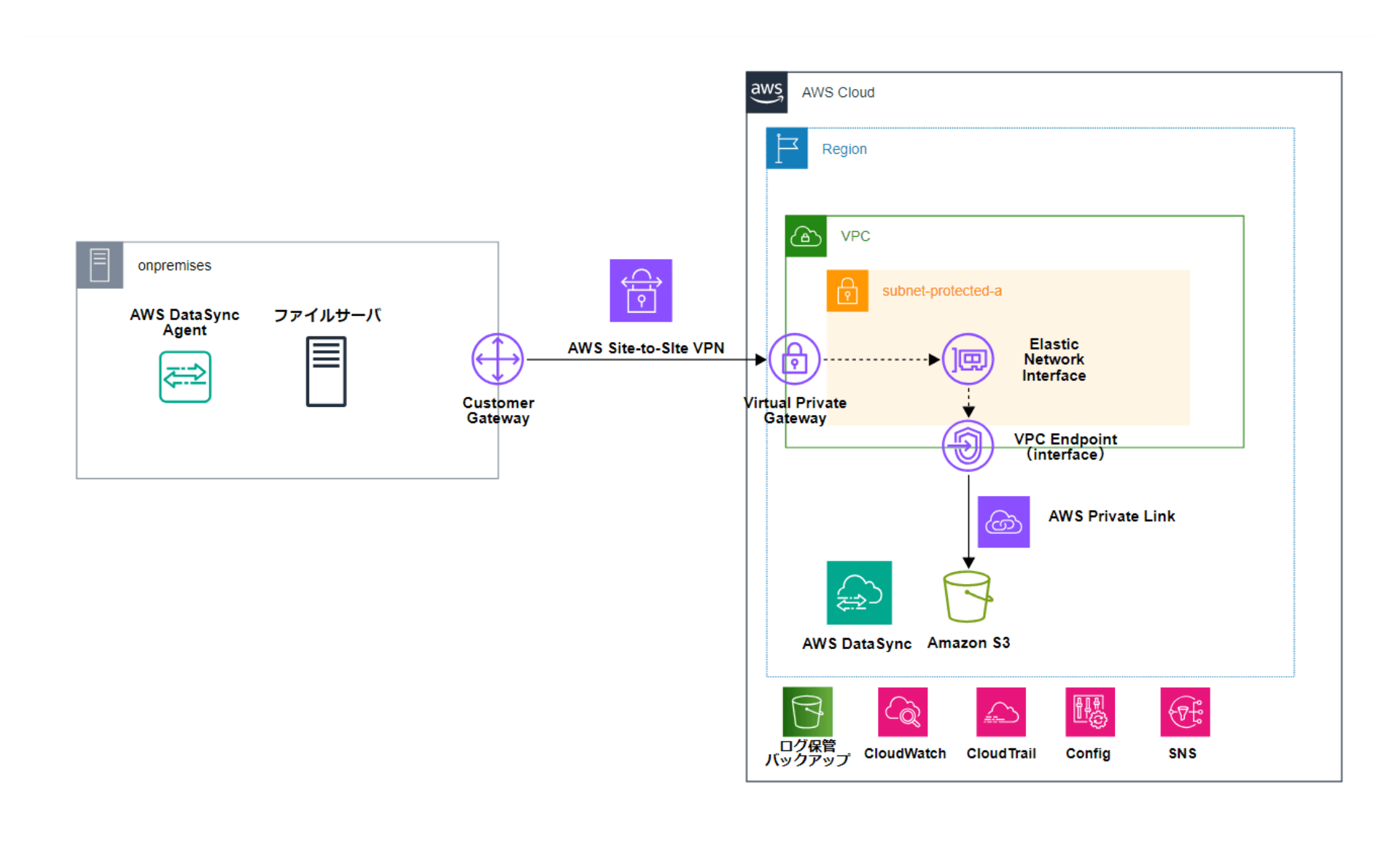
Task: Click the AWS Site-to-Site VPN icon
Action: [x=641, y=290]
